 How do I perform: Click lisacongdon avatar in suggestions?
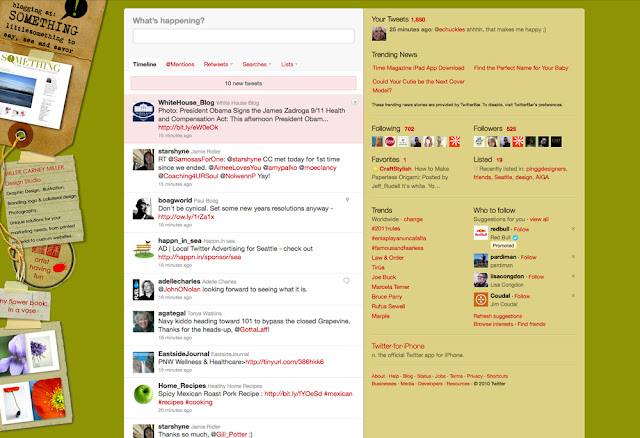coord(481,280)
